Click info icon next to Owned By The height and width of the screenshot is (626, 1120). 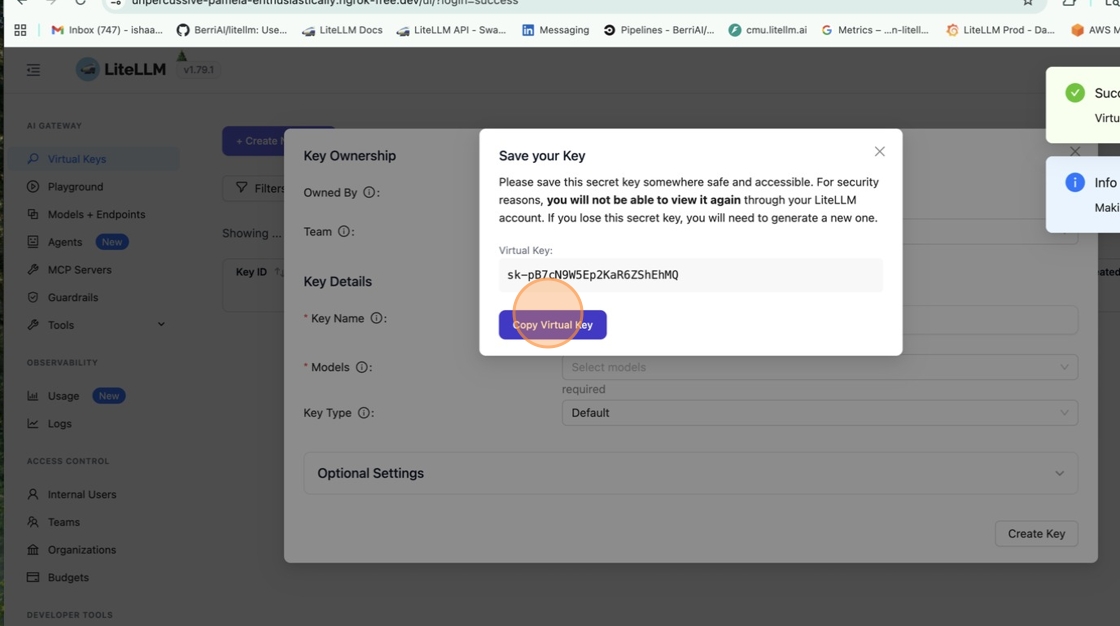pos(369,192)
